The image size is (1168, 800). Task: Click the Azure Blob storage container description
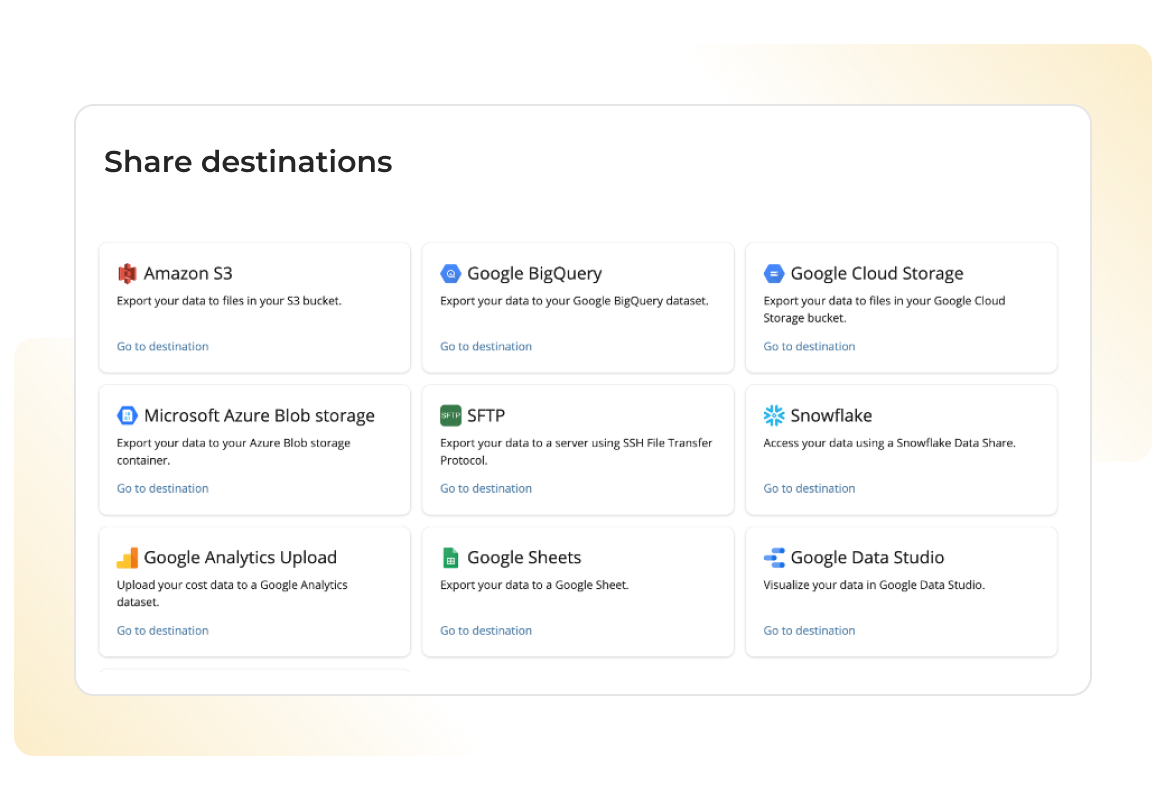[233, 451]
